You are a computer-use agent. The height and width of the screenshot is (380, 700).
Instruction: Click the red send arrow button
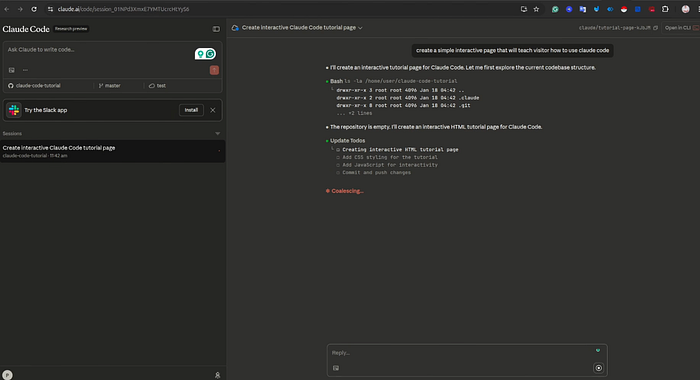coord(214,70)
